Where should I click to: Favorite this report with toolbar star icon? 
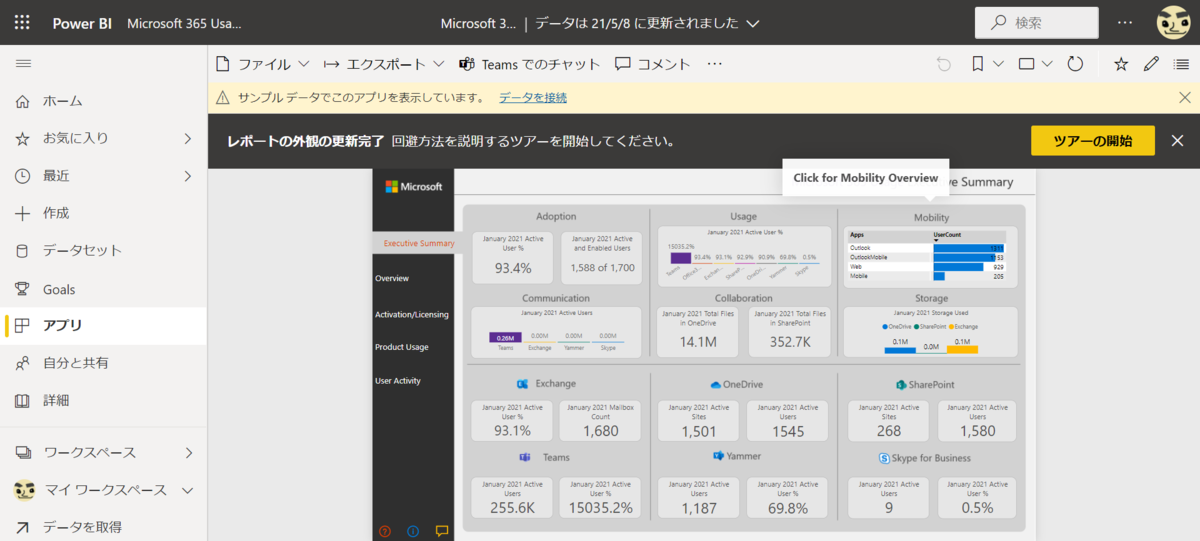pyautogui.click(x=1121, y=64)
